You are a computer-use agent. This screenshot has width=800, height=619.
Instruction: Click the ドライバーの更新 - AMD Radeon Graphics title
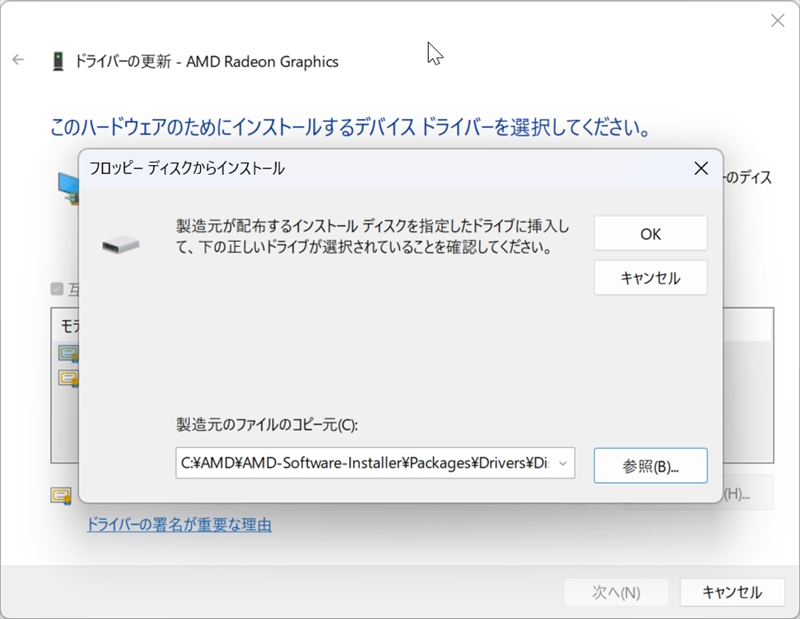coord(207,61)
